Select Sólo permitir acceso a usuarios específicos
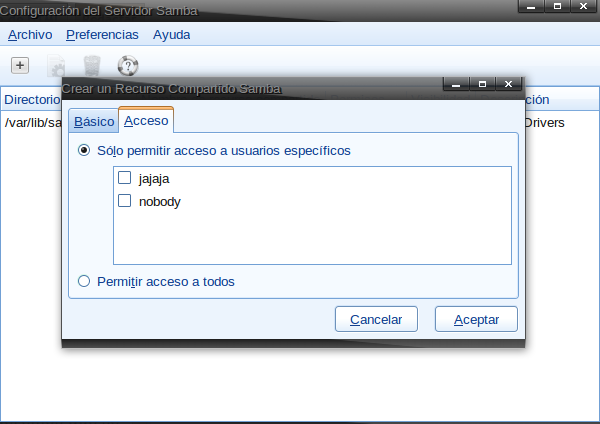The image size is (600, 424). 84,151
